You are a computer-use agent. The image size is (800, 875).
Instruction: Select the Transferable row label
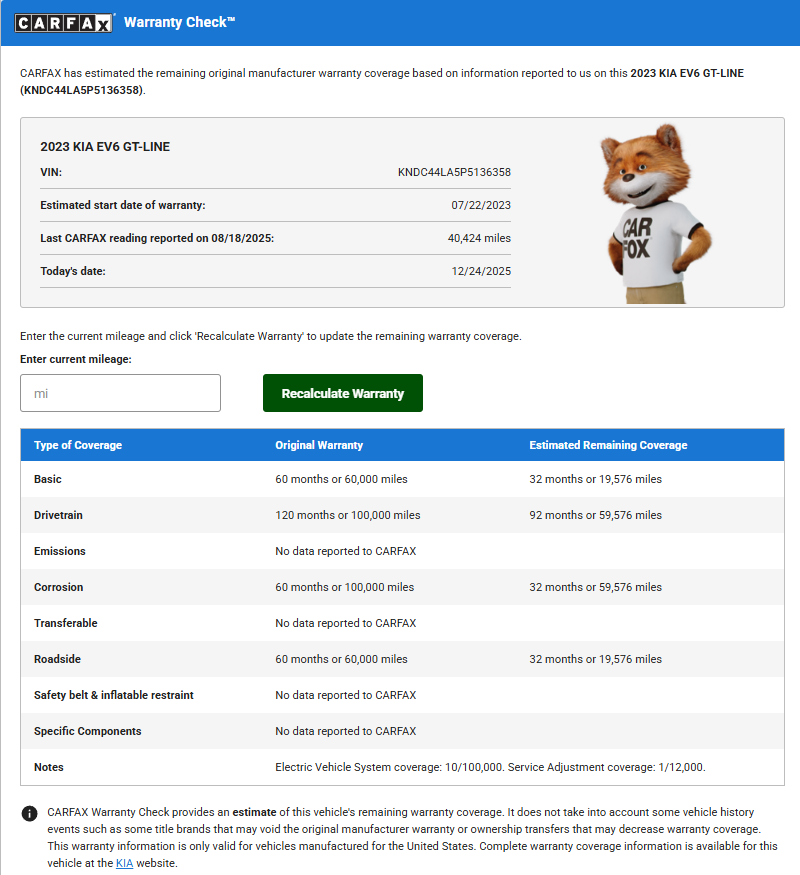tap(66, 623)
